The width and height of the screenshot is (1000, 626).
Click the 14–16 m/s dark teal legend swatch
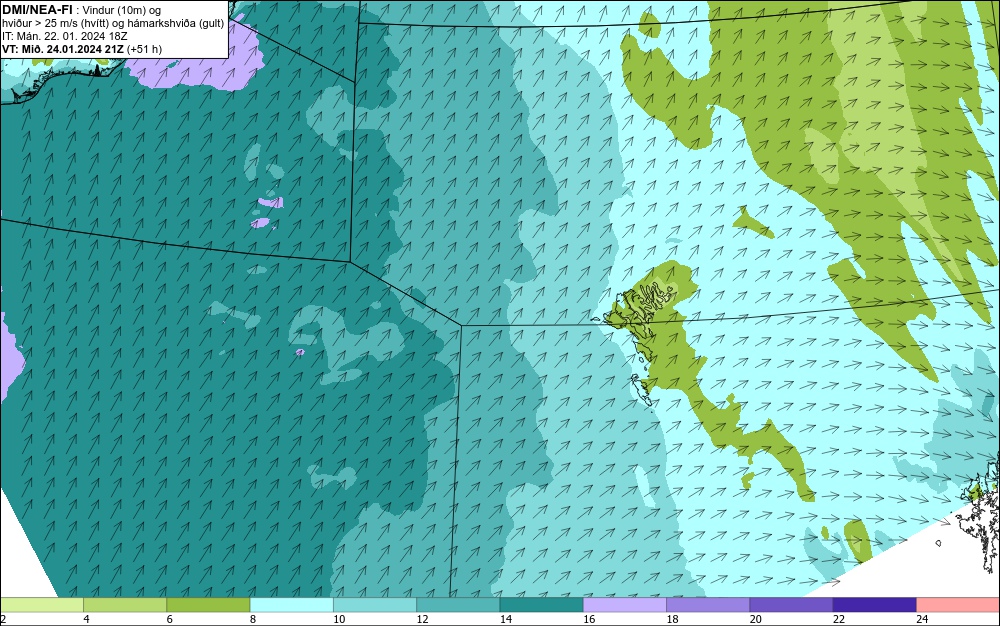click(x=541, y=605)
